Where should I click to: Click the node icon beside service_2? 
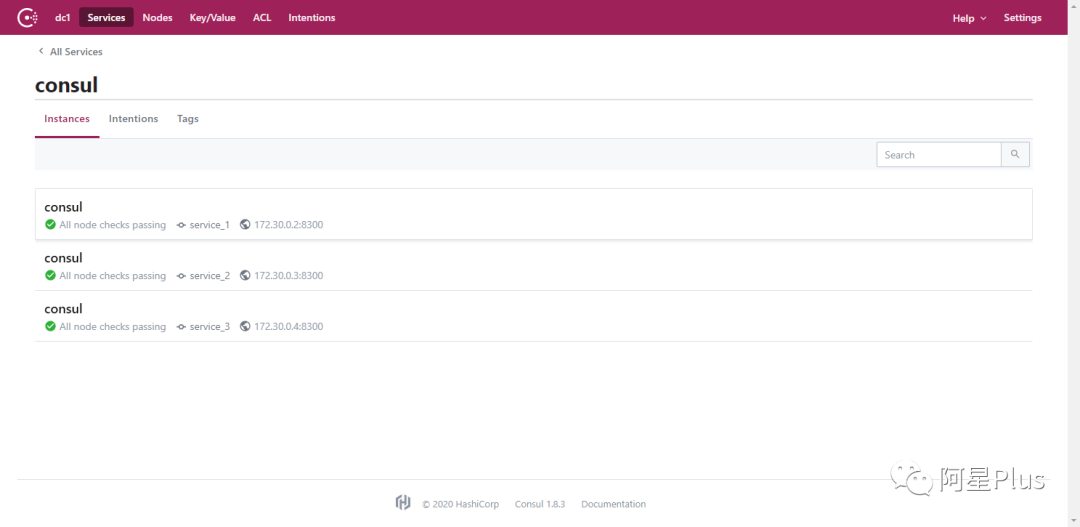(181, 276)
